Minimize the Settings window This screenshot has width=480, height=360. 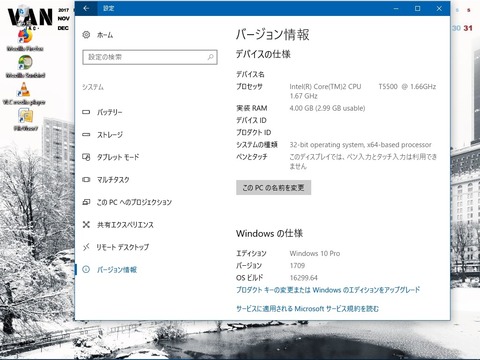pos(396,8)
